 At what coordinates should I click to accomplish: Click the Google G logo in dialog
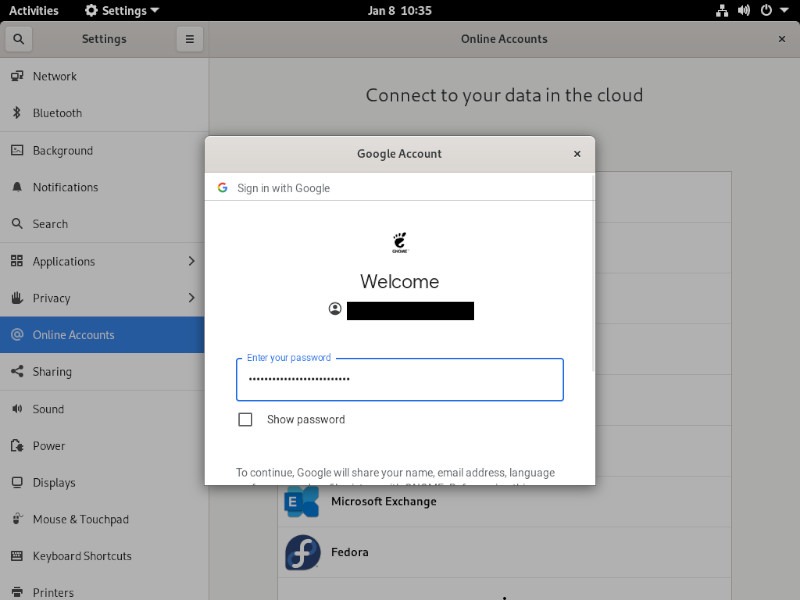tap(222, 187)
